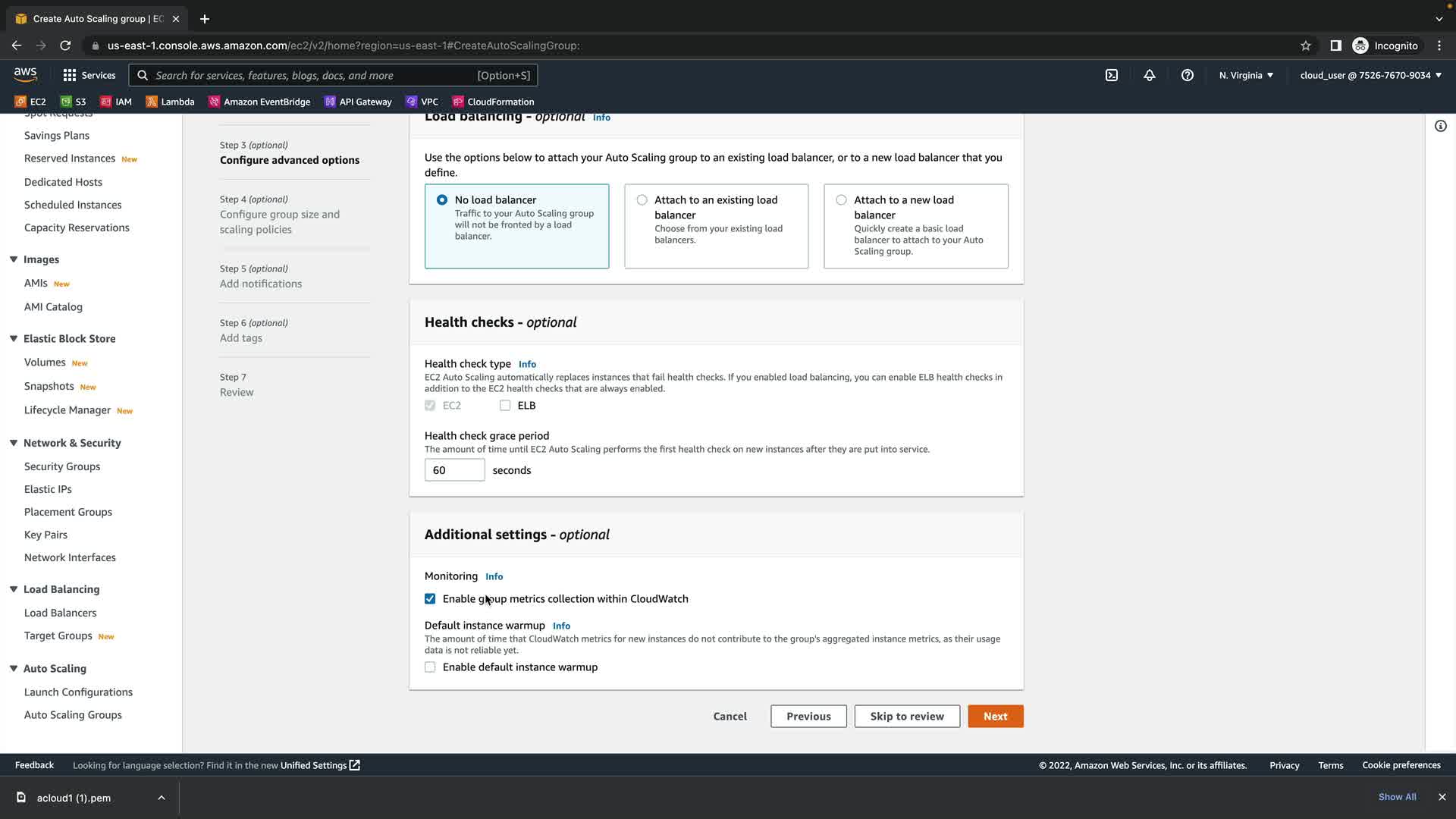Click the help question mark icon

1188,75
